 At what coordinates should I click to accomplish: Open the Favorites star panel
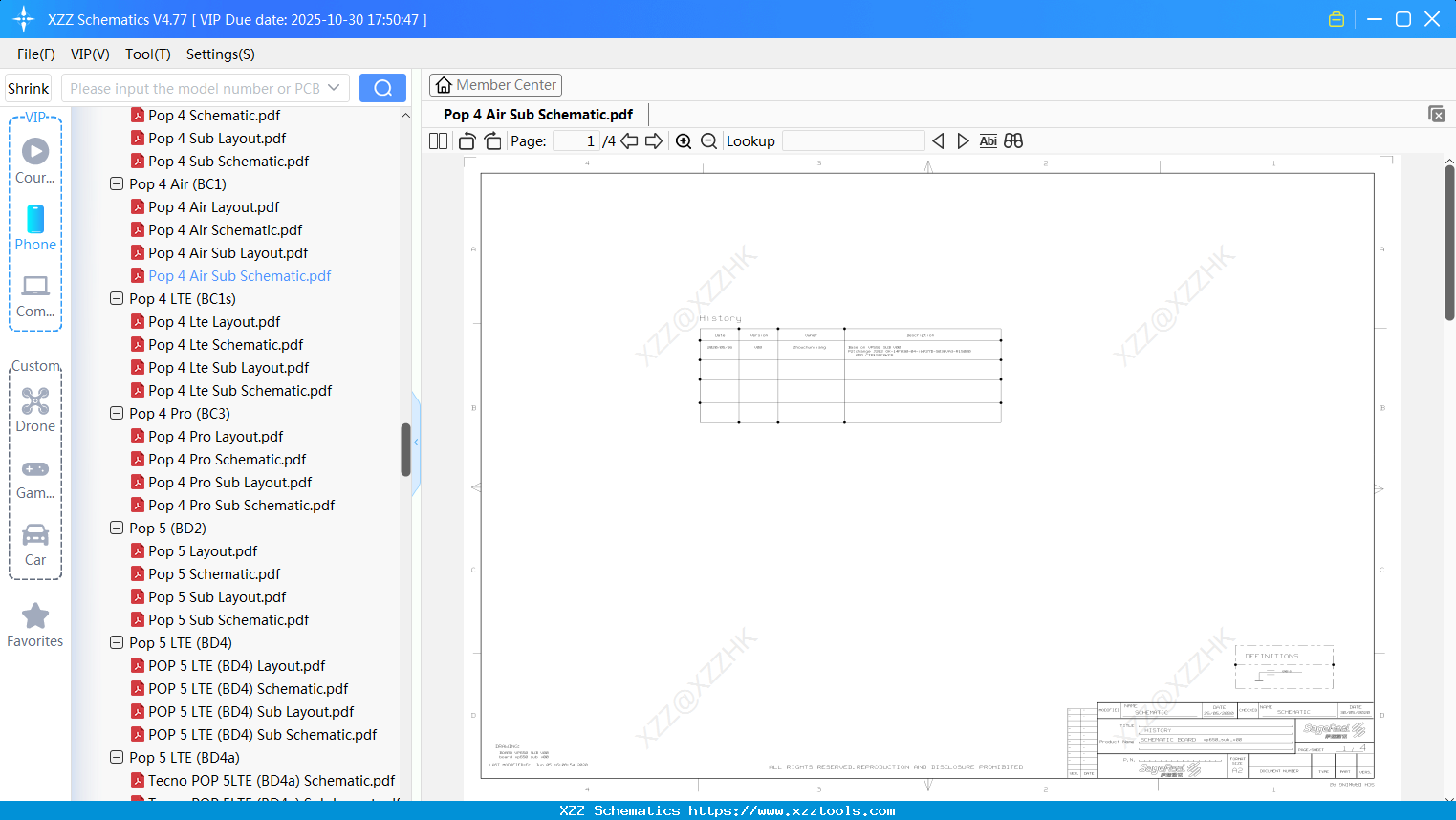35,624
